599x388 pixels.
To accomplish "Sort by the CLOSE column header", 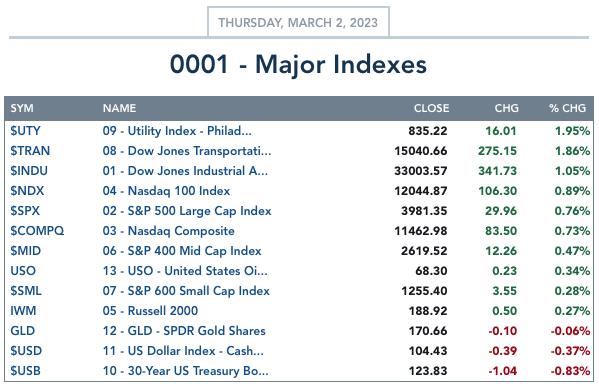I will coord(431,108).
